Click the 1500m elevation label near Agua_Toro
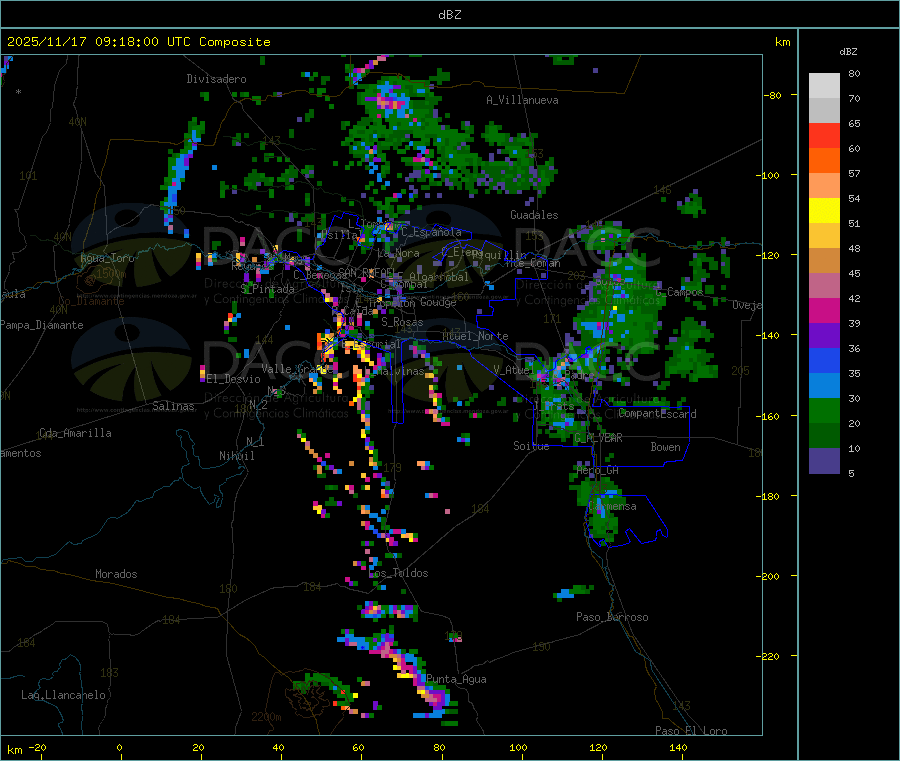 [111, 274]
